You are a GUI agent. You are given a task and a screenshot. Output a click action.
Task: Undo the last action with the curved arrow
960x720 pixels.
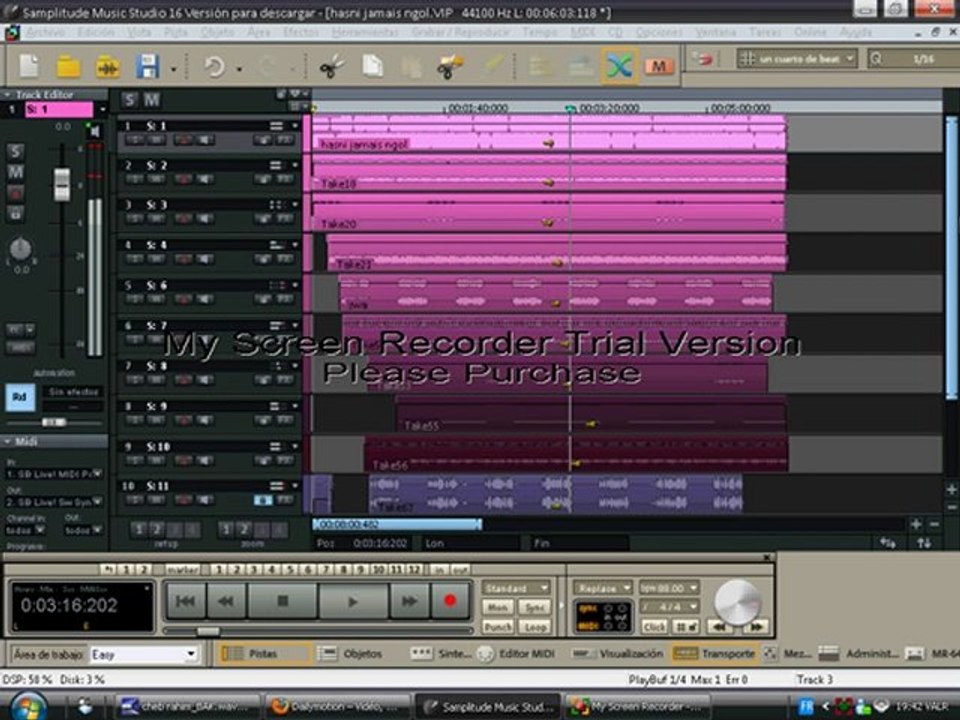214,67
